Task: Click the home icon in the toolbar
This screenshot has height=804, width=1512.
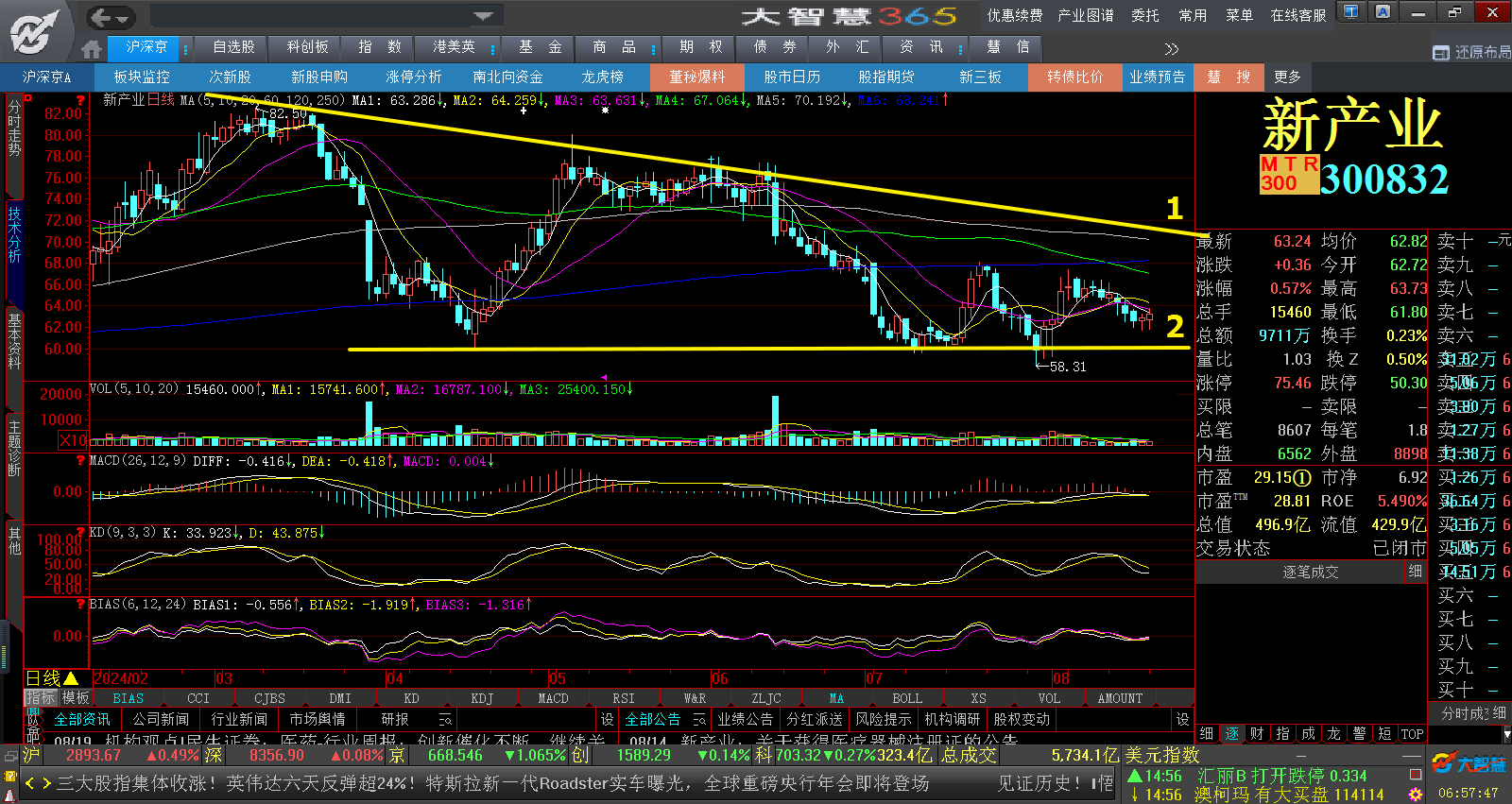Action: pos(92,48)
